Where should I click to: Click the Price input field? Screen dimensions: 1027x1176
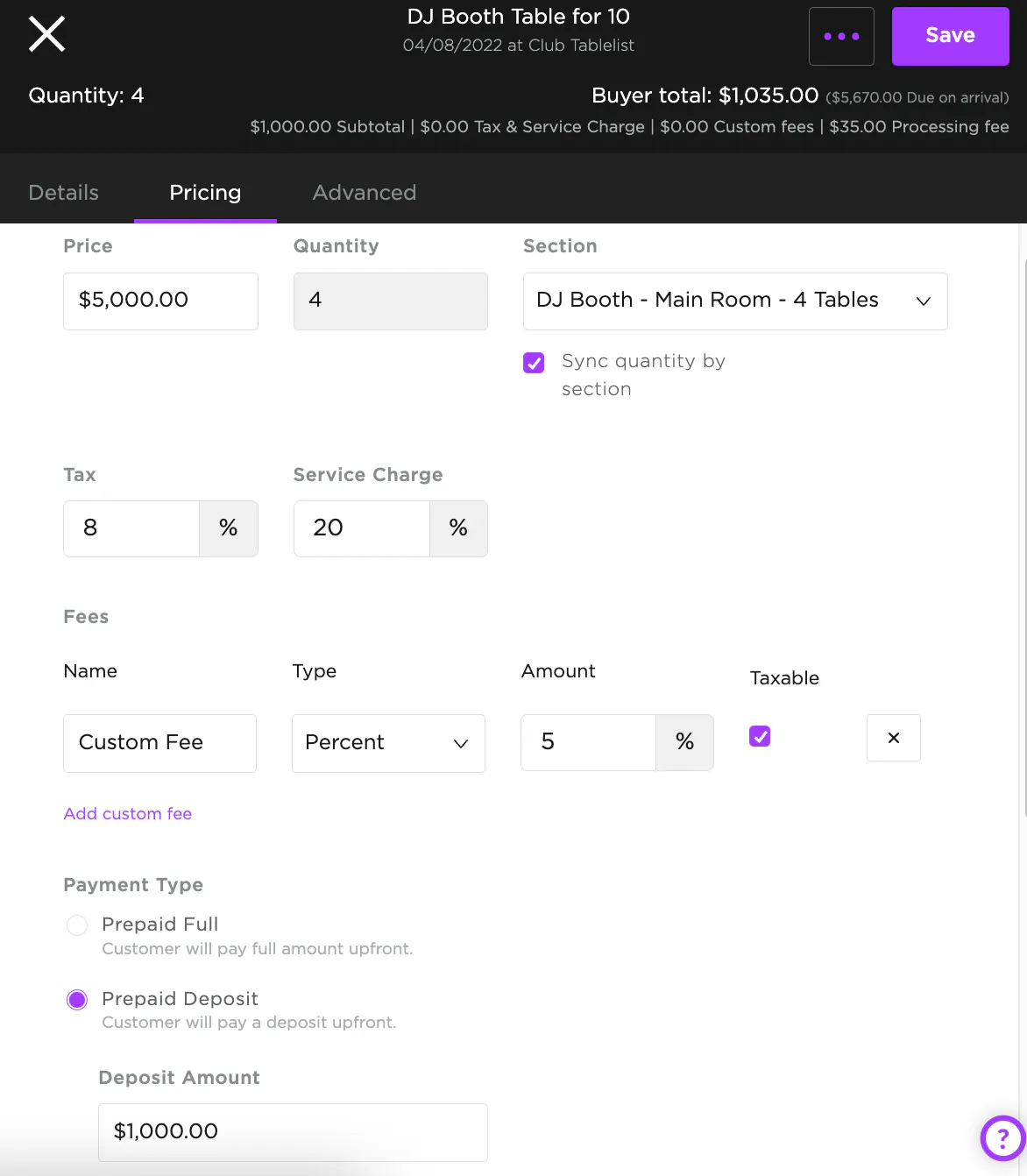[160, 301]
